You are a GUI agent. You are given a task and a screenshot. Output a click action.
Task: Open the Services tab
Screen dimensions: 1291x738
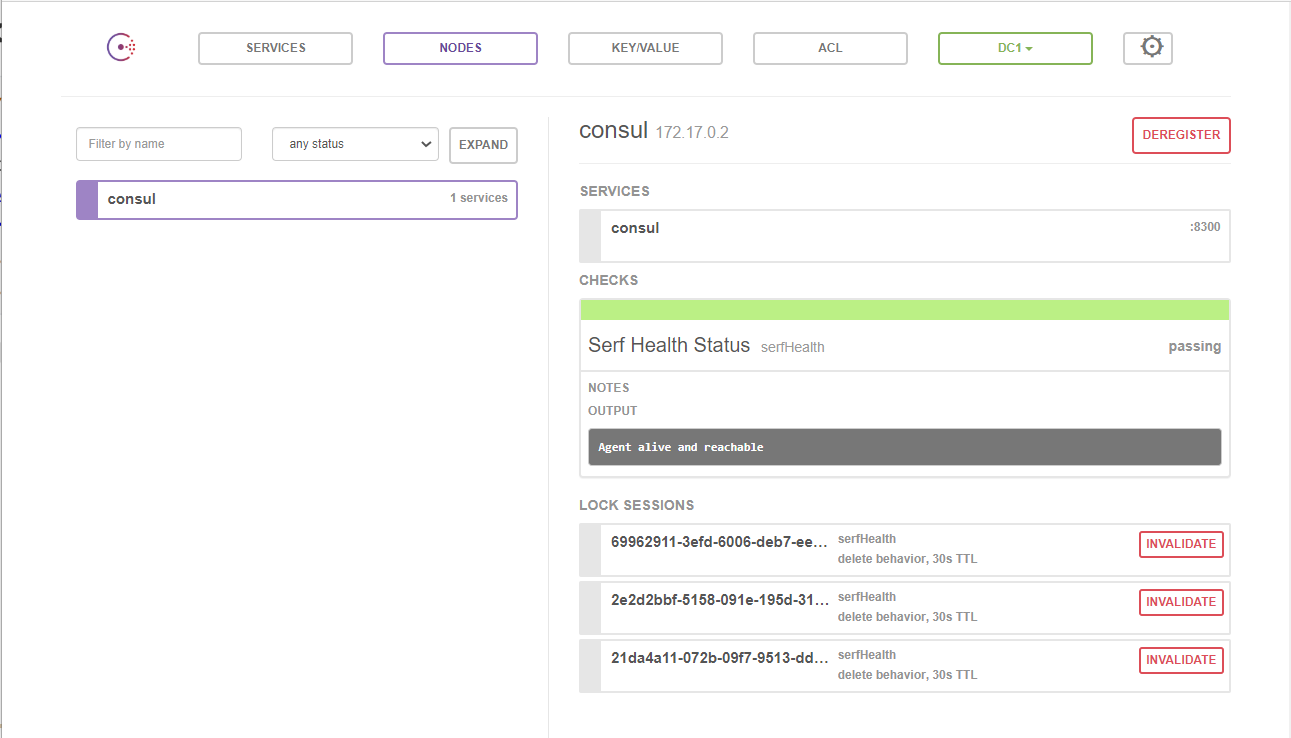pyautogui.click(x=276, y=48)
